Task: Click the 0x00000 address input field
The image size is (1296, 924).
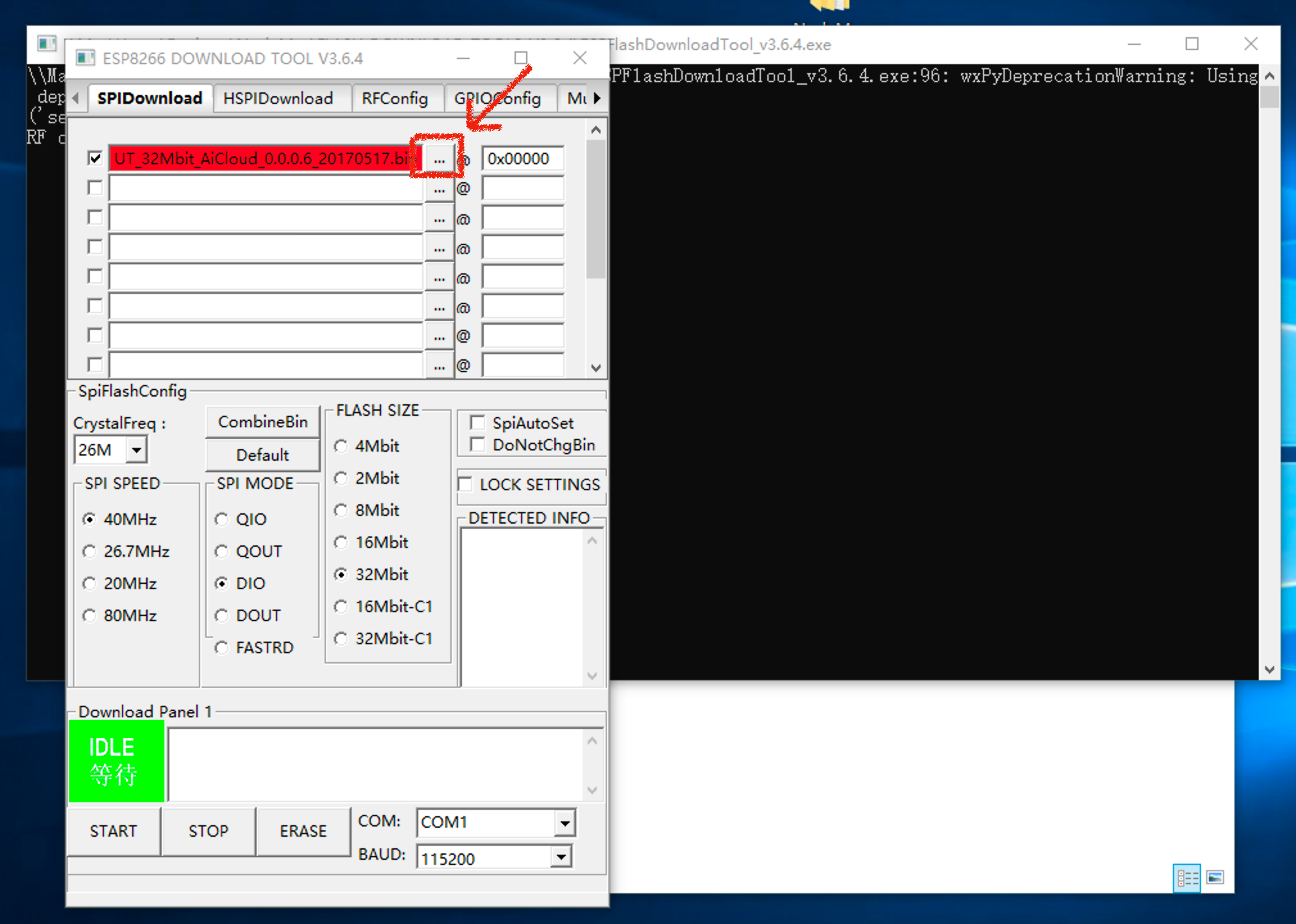Action: pyautogui.click(x=522, y=158)
